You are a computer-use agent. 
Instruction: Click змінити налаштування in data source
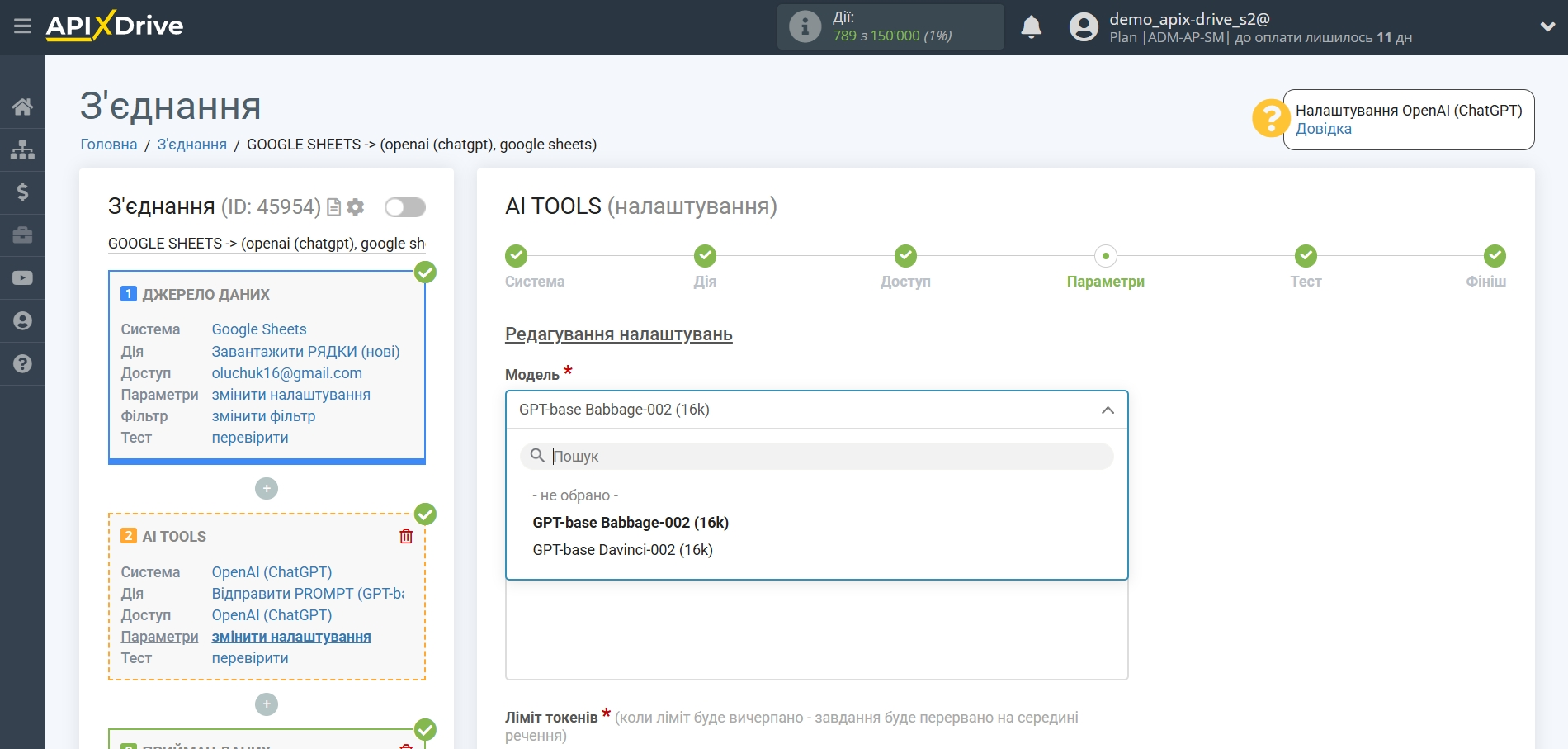point(290,395)
